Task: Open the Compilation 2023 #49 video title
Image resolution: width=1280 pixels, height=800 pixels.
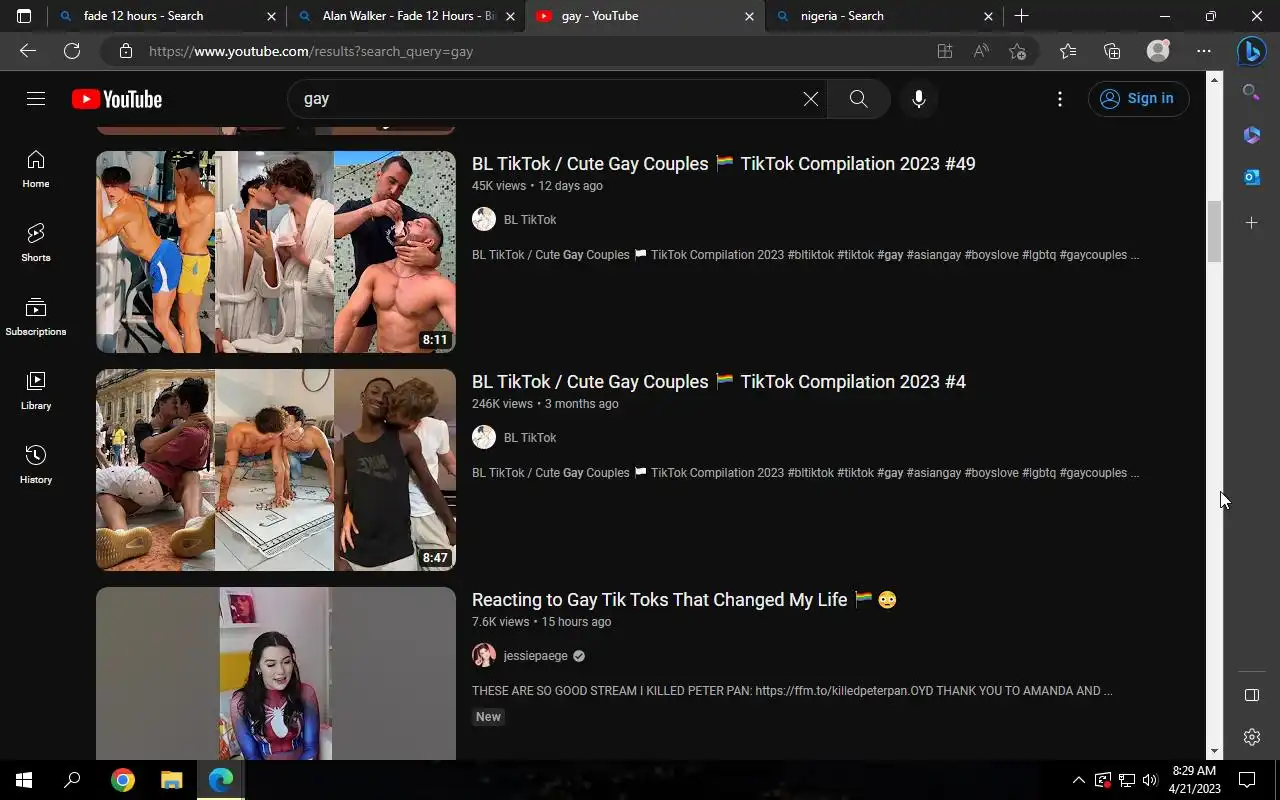Action: [x=723, y=164]
